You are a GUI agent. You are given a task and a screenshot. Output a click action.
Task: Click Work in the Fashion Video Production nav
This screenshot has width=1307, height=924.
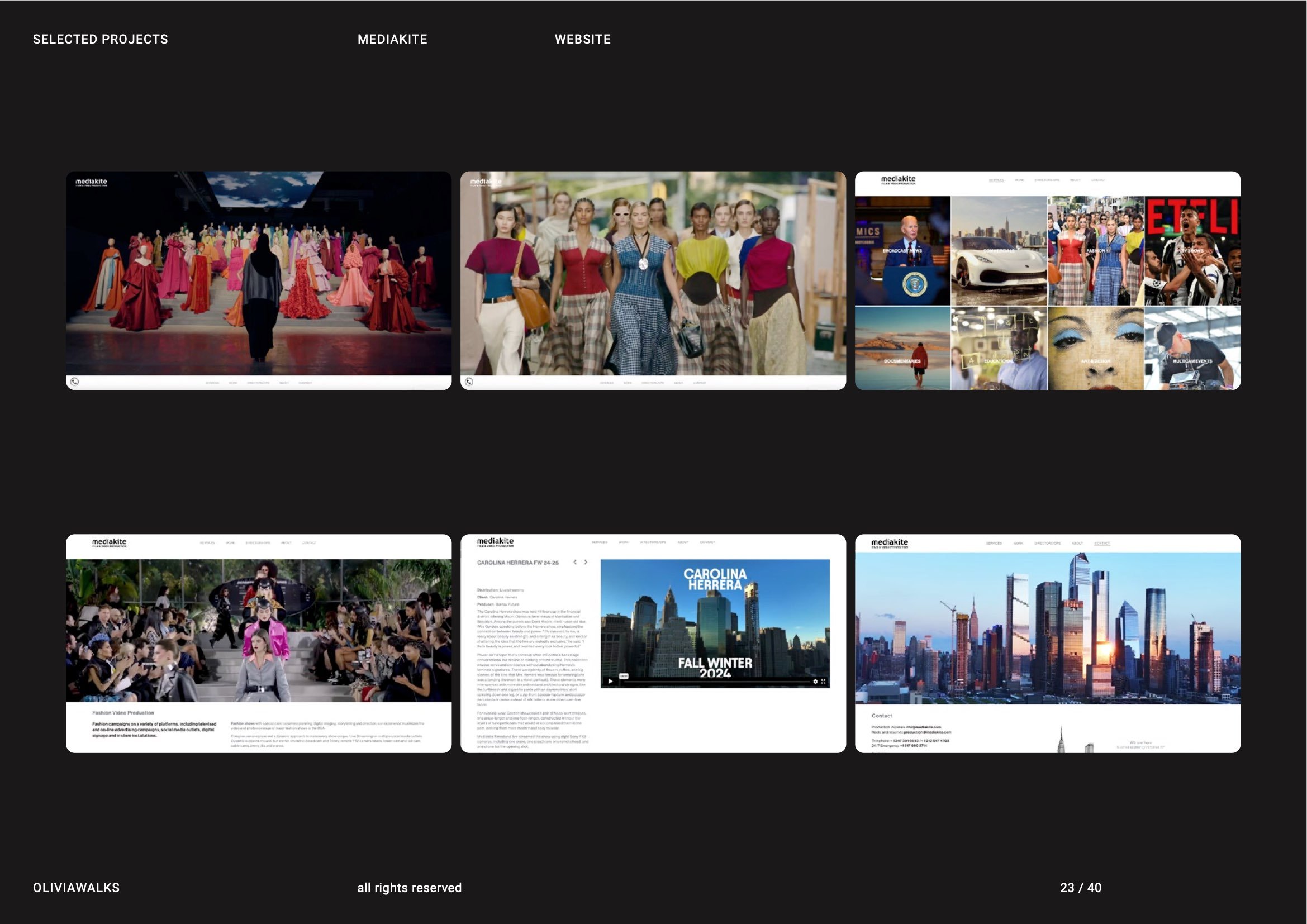click(x=230, y=543)
